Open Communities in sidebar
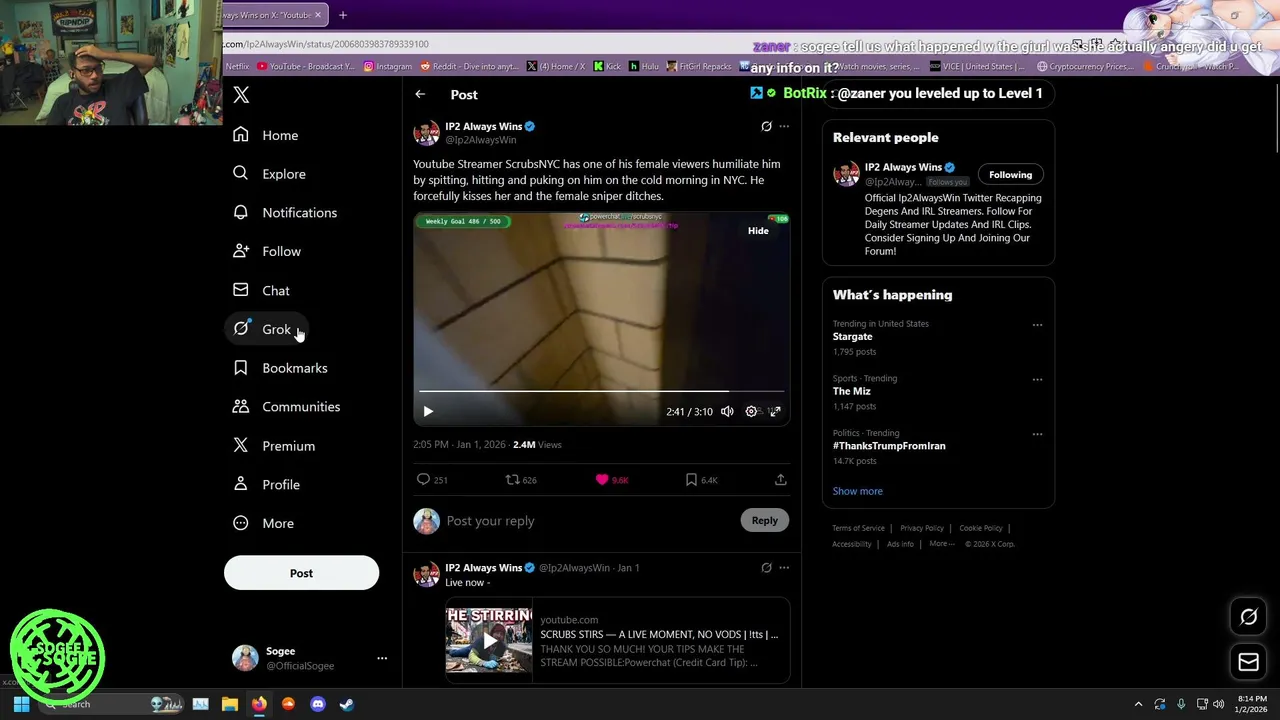Image resolution: width=1280 pixels, height=720 pixels. [287, 407]
